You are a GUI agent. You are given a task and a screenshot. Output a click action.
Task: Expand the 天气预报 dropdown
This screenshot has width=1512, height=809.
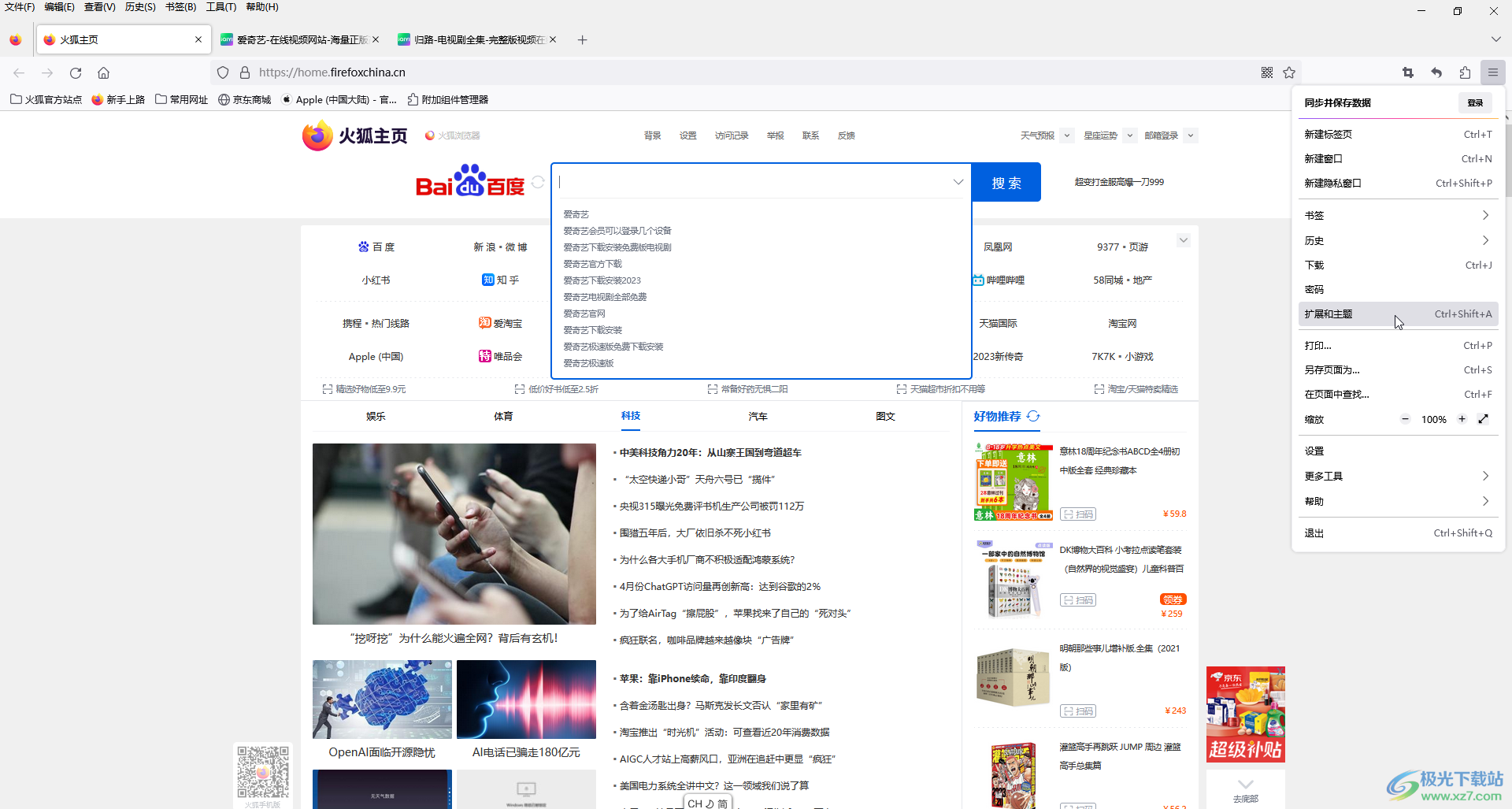click(1067, 135)
